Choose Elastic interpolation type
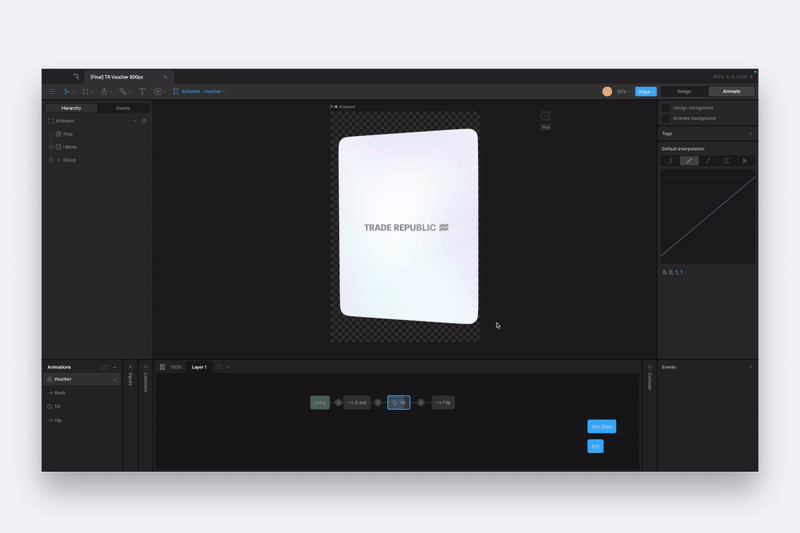800x533 pixels. click(726, 161)
